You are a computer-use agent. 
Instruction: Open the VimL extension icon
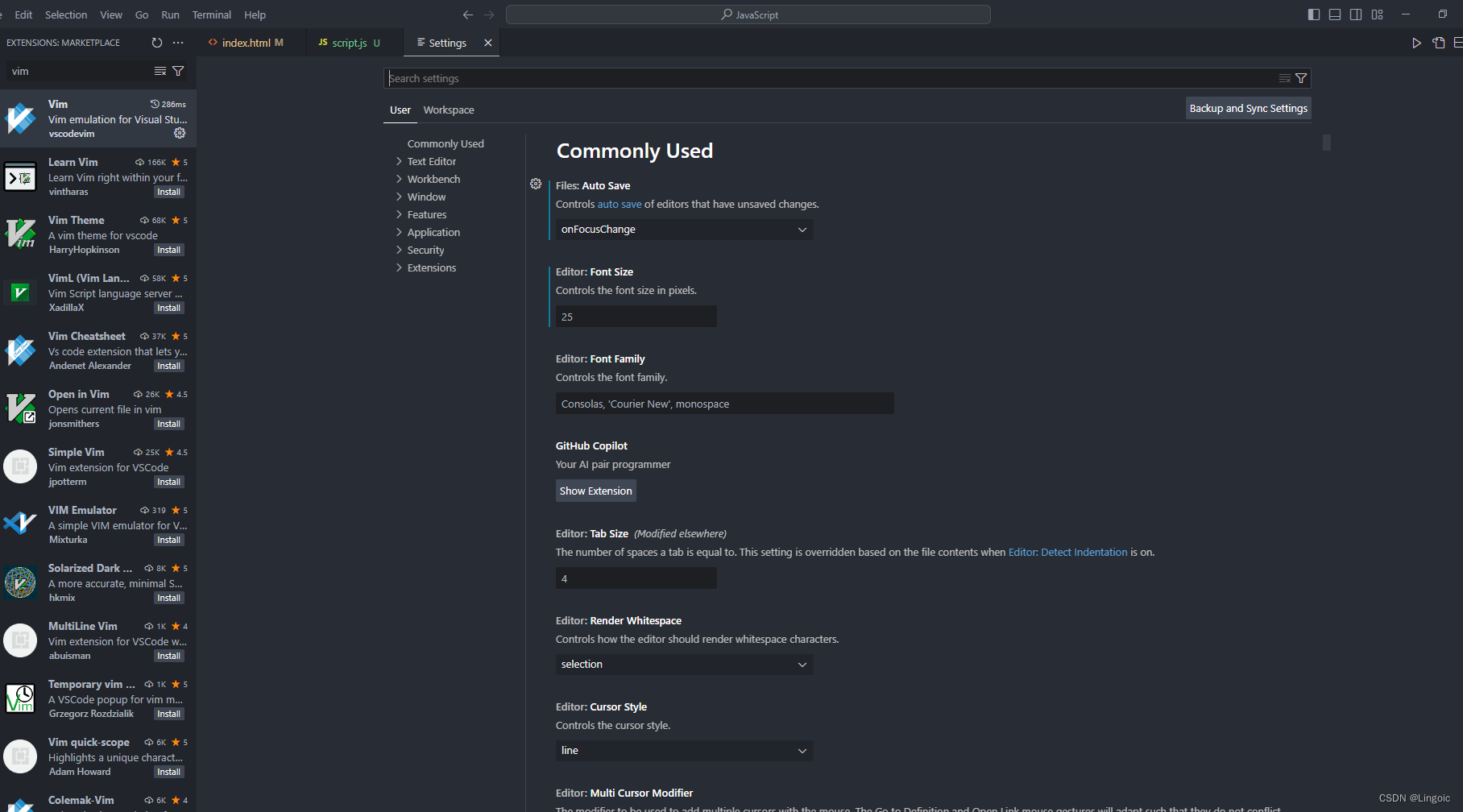pyautogui.click(x=20, y=292)
